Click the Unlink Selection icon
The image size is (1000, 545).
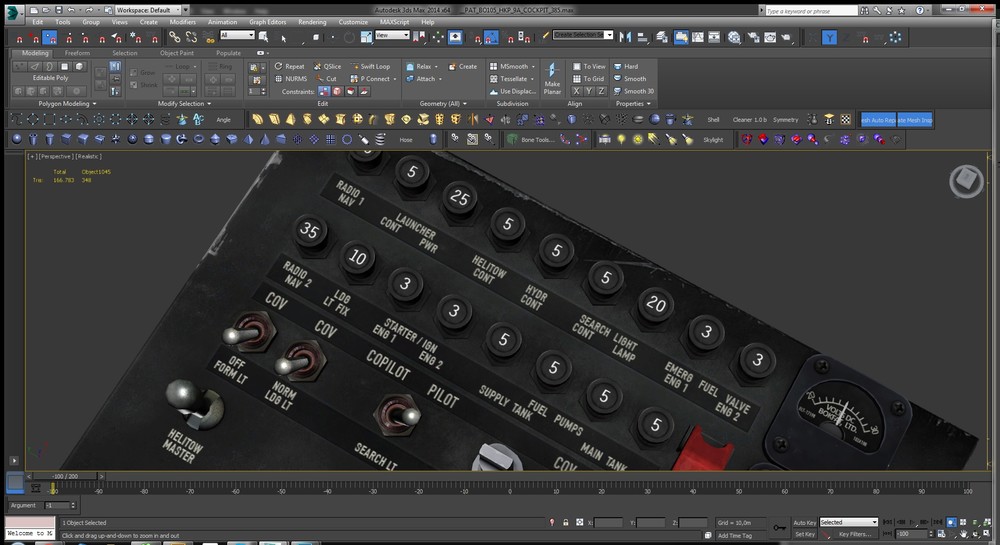pyautogui.click(x=191, y=37)
